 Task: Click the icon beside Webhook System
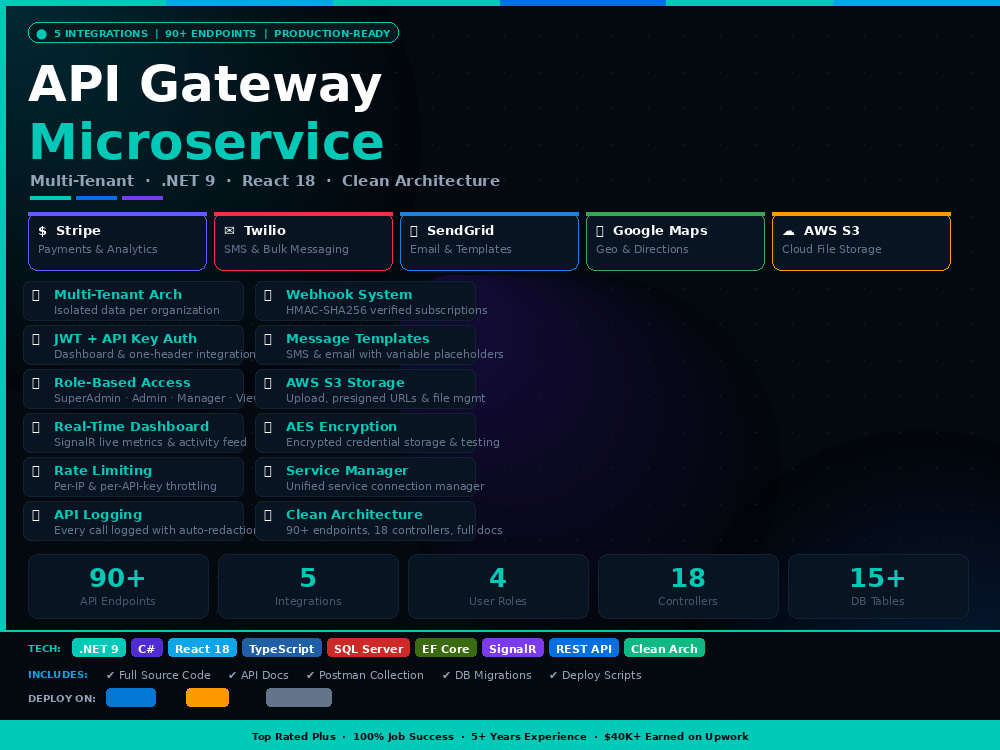(268, 295)
